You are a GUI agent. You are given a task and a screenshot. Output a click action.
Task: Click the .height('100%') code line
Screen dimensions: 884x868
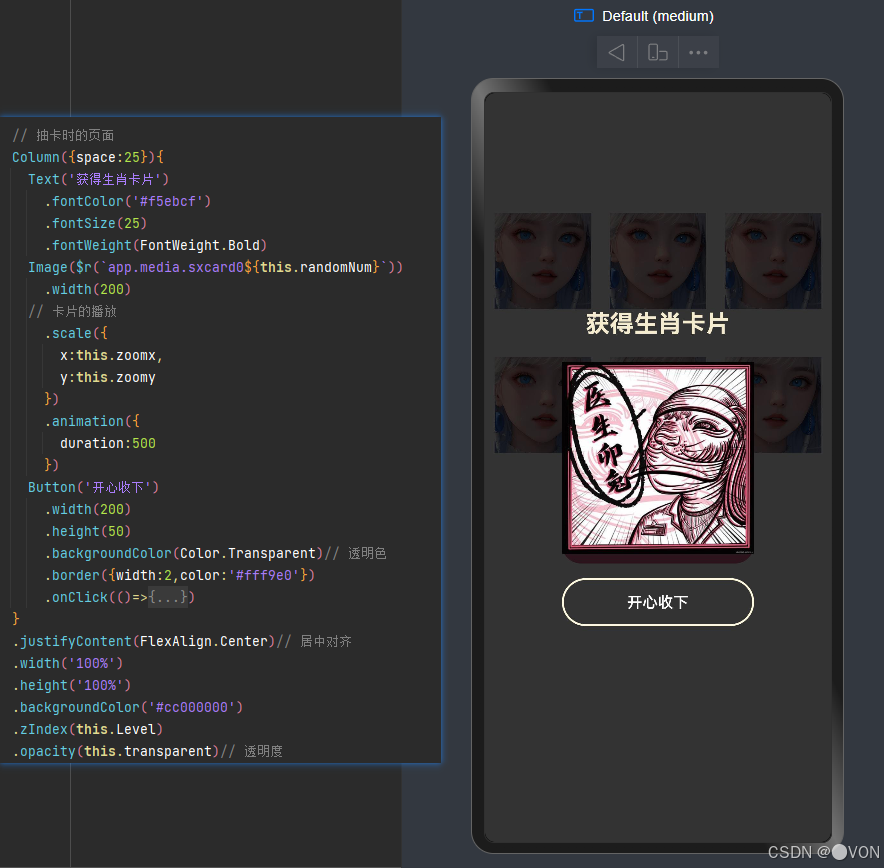pyautogui.click(x=72, y=685)
